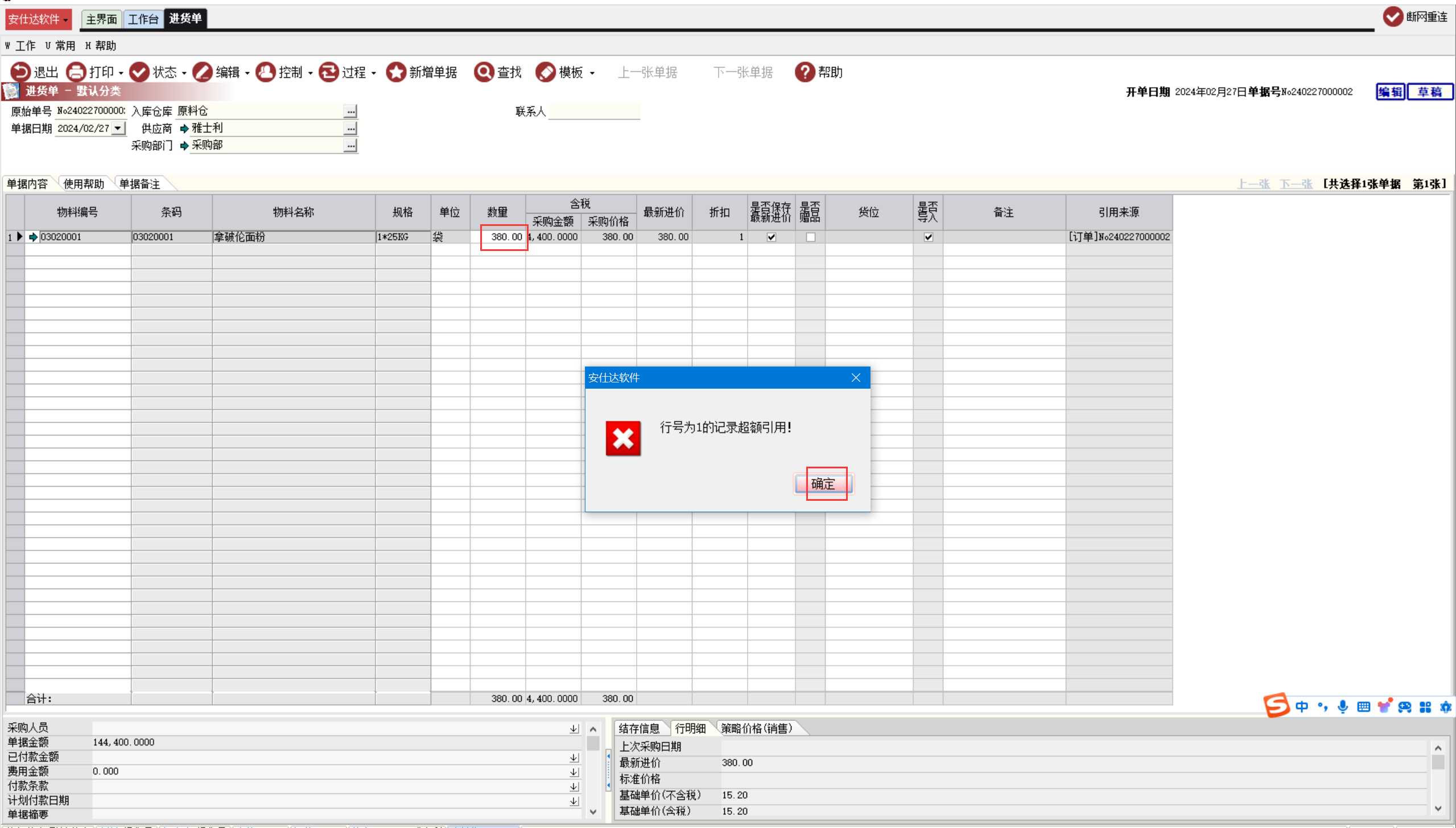The height and width of the screenshot is (828, 1456).
Task: Open the 模板 template toolbar icon
Action: [x=546, y=72]
